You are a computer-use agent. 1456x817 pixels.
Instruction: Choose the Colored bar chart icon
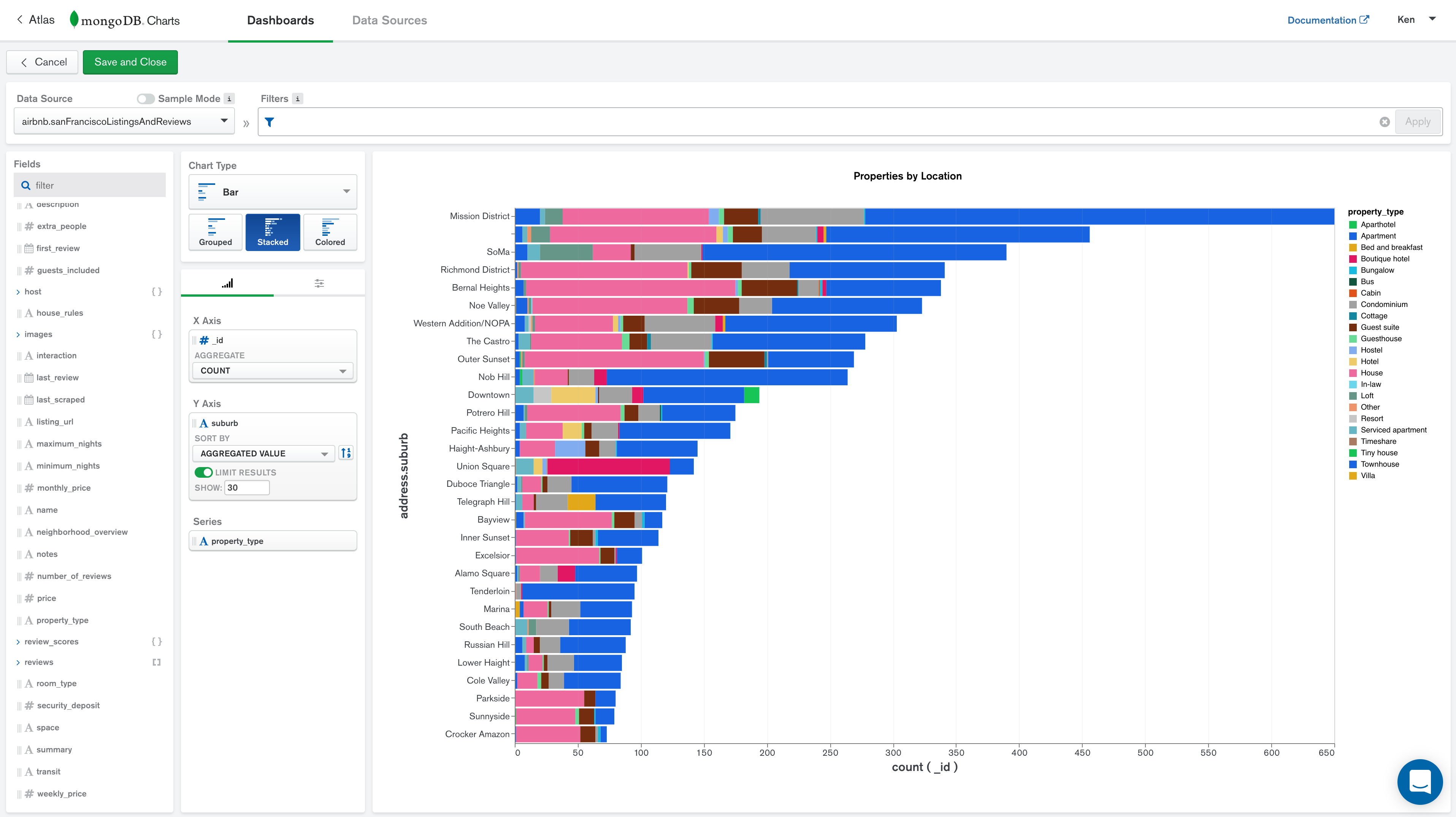pyautogui.click(x=330, y=232)
